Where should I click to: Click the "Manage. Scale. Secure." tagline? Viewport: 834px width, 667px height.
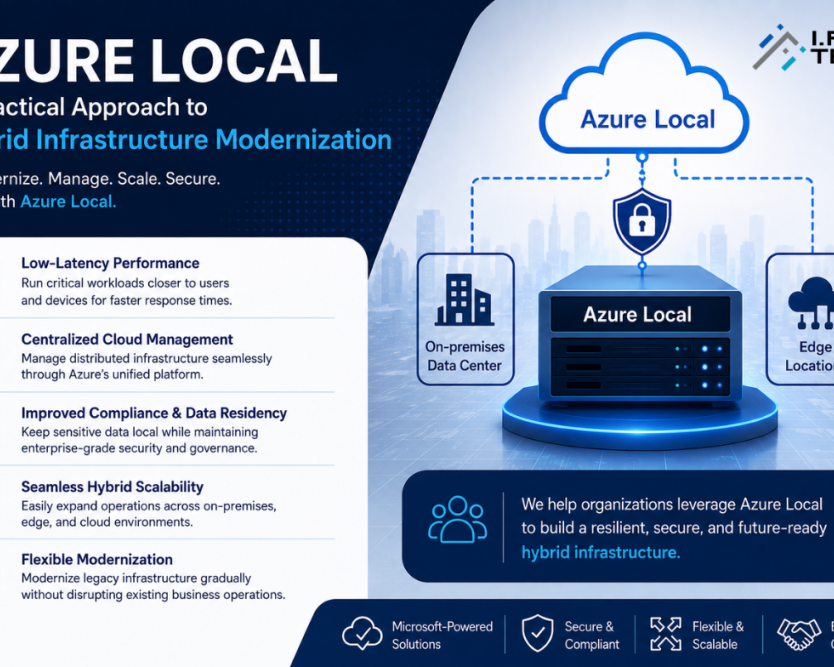click(x=134, y=178)
